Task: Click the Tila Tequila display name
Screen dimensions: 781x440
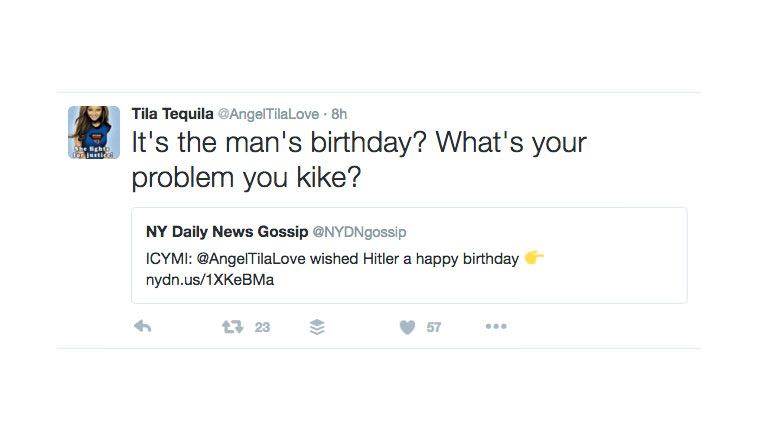Action: point(171,114)
